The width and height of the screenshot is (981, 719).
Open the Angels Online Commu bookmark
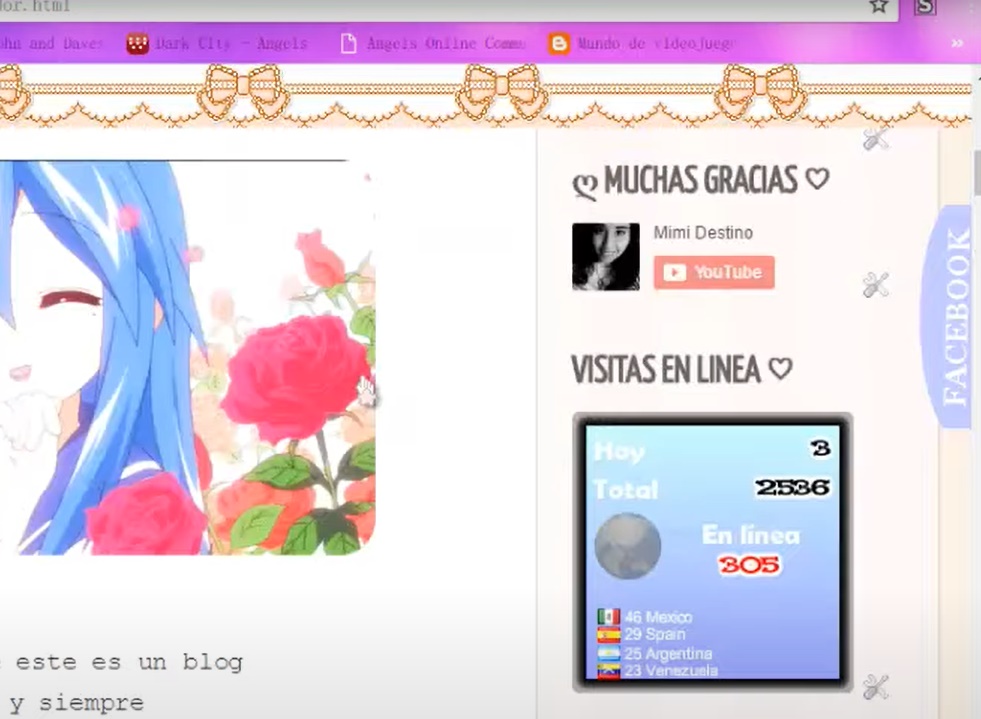(x=433, y=43)
